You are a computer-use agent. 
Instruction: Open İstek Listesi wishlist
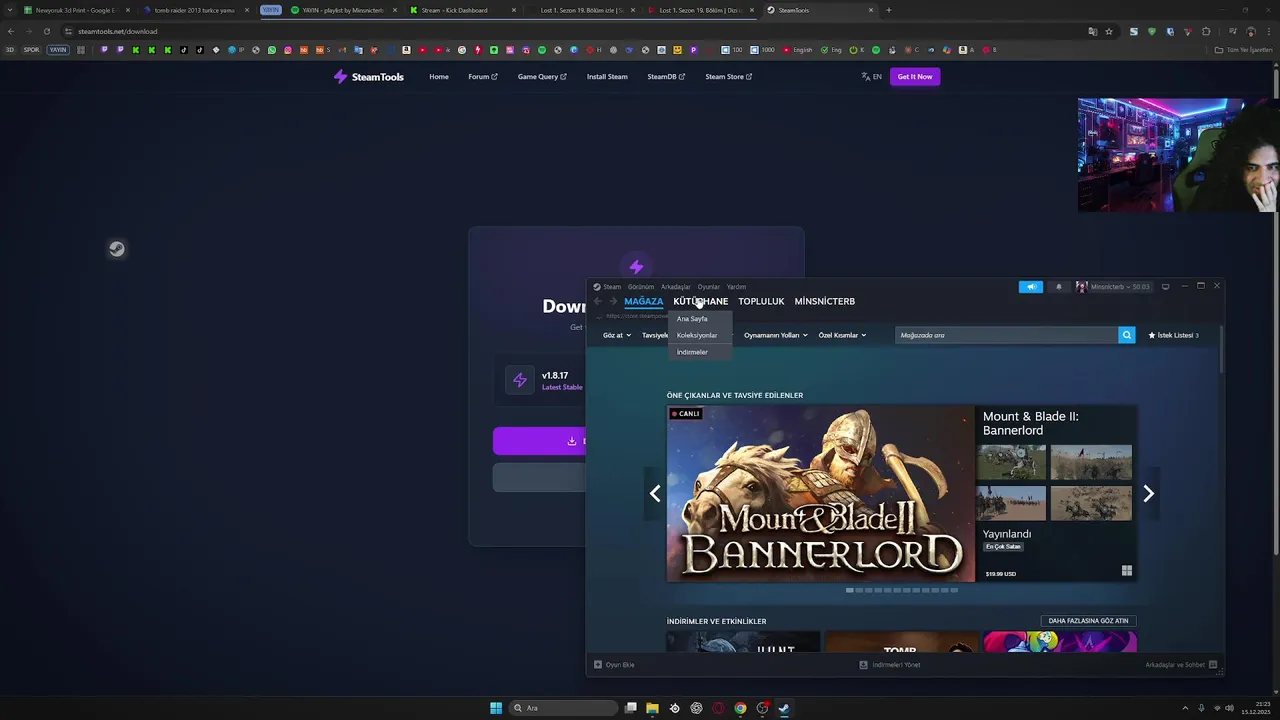point(1173,335)
